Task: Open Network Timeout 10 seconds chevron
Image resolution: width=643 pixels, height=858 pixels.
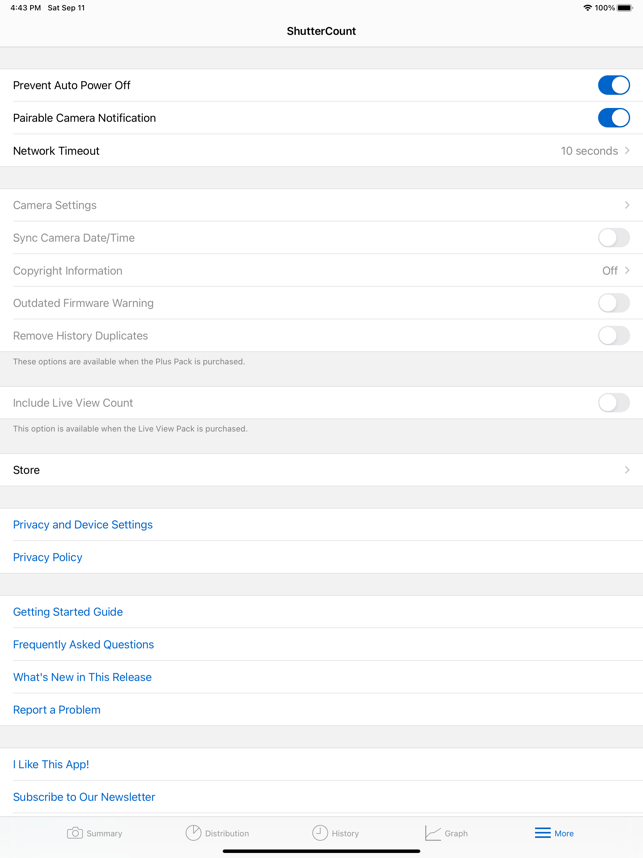Action: [x=627, y=150]
